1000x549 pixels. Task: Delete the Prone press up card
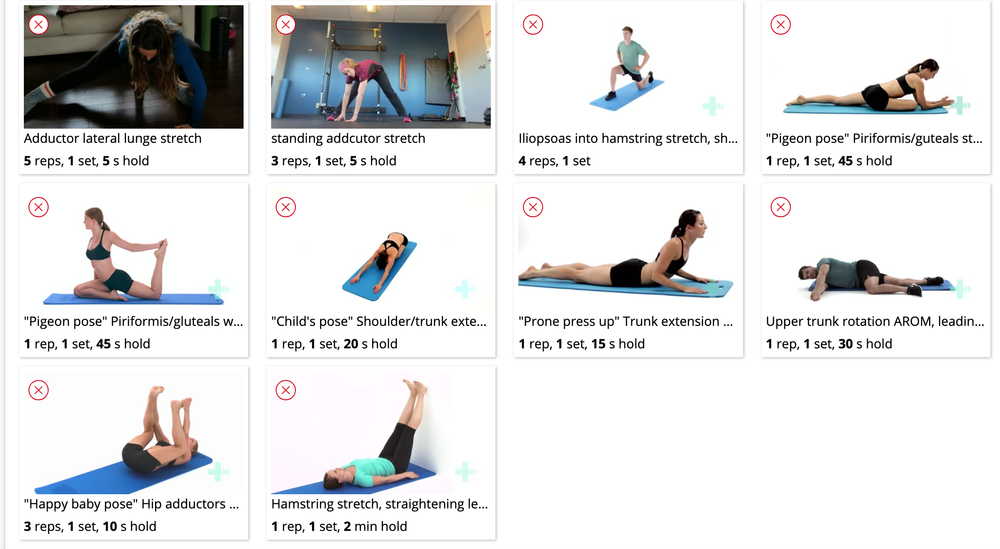(x=533, y=207)
